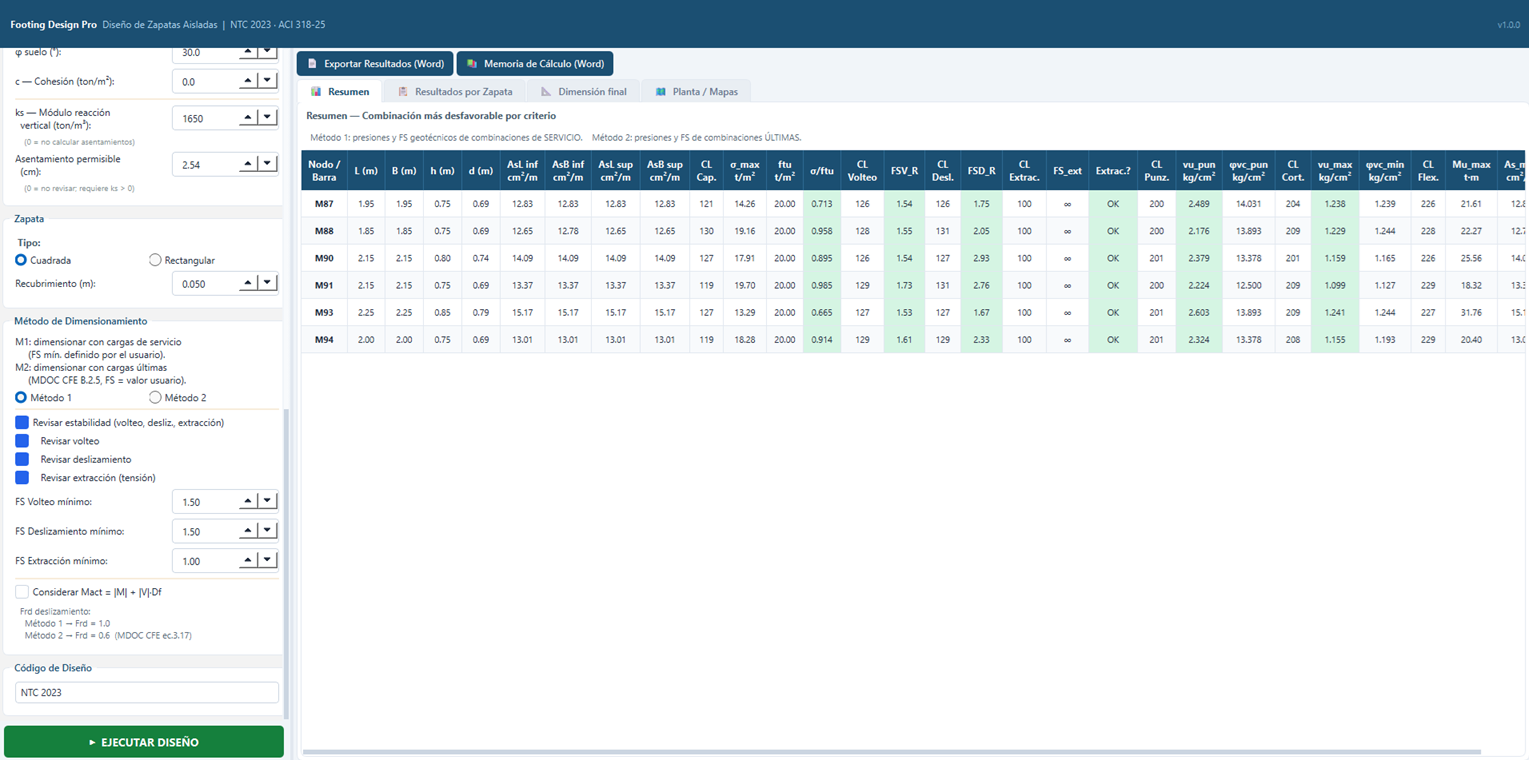Select the Rectangular footing type

[x=155, y=260]
